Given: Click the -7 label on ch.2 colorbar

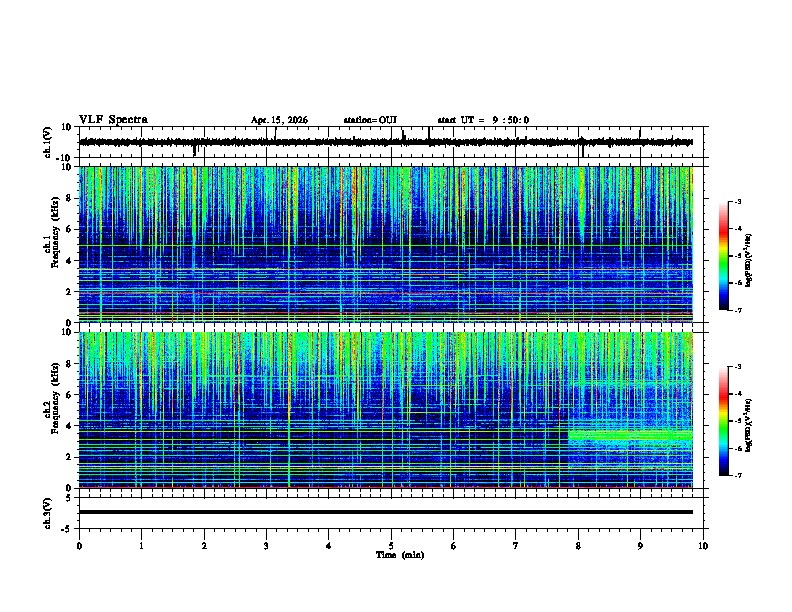Looking at the screenshot, I should pyautogui.click(x=737, y=476).
